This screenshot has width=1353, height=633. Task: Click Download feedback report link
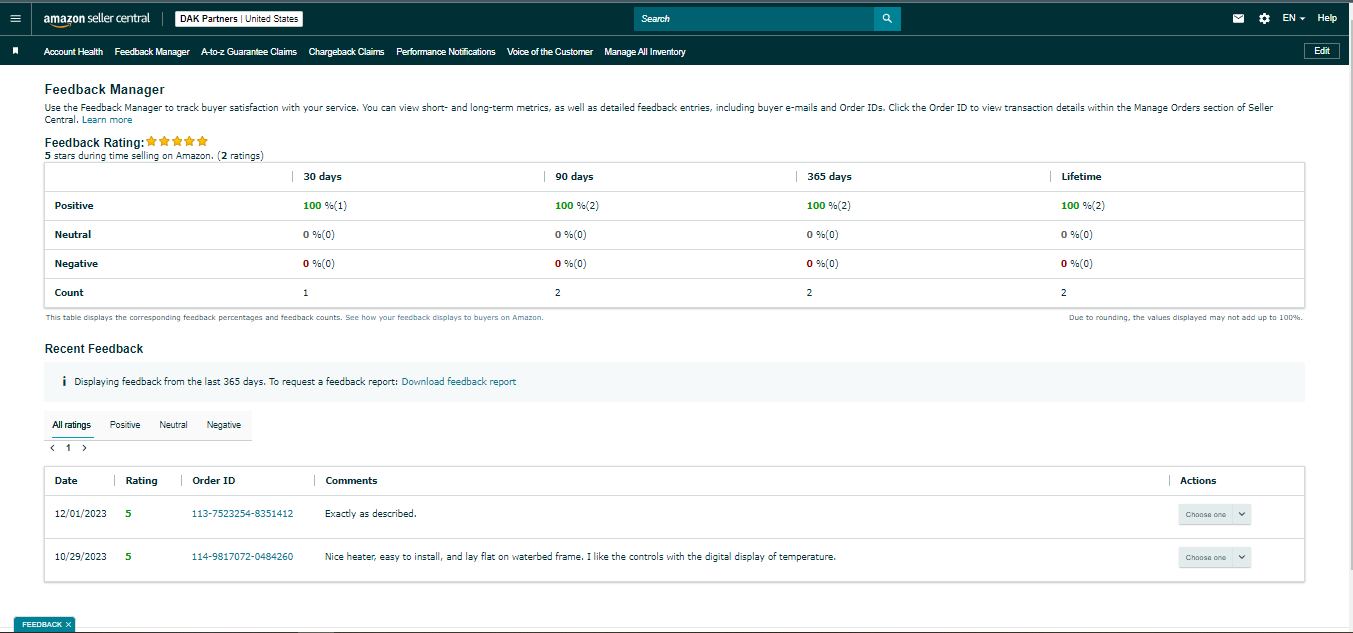pos(459,382)
